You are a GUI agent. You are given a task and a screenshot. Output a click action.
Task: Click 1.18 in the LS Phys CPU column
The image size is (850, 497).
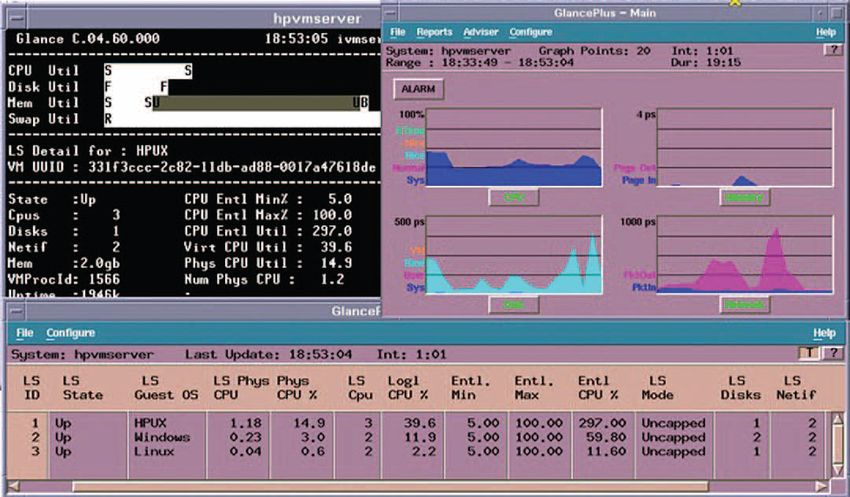click(x=246, y=423)
